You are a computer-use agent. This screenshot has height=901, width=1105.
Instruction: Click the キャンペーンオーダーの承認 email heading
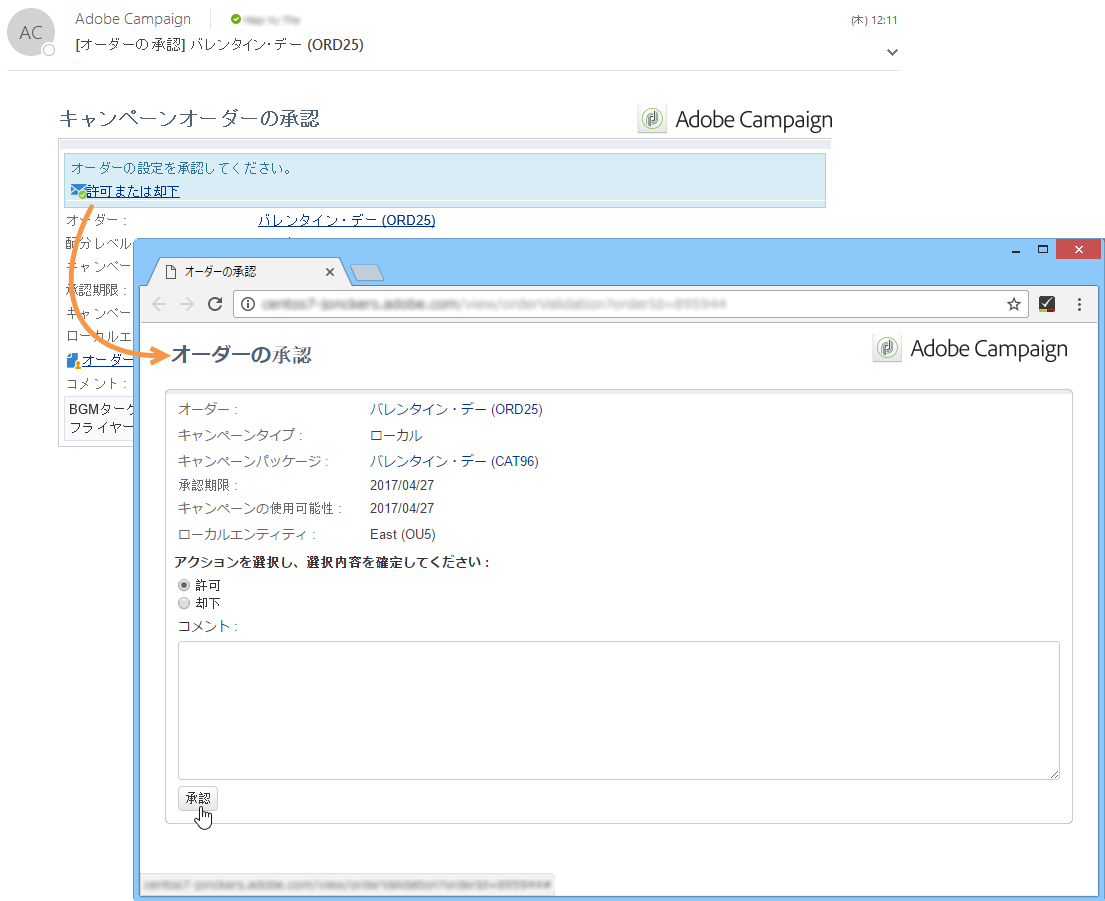click(x=189, y=118)
